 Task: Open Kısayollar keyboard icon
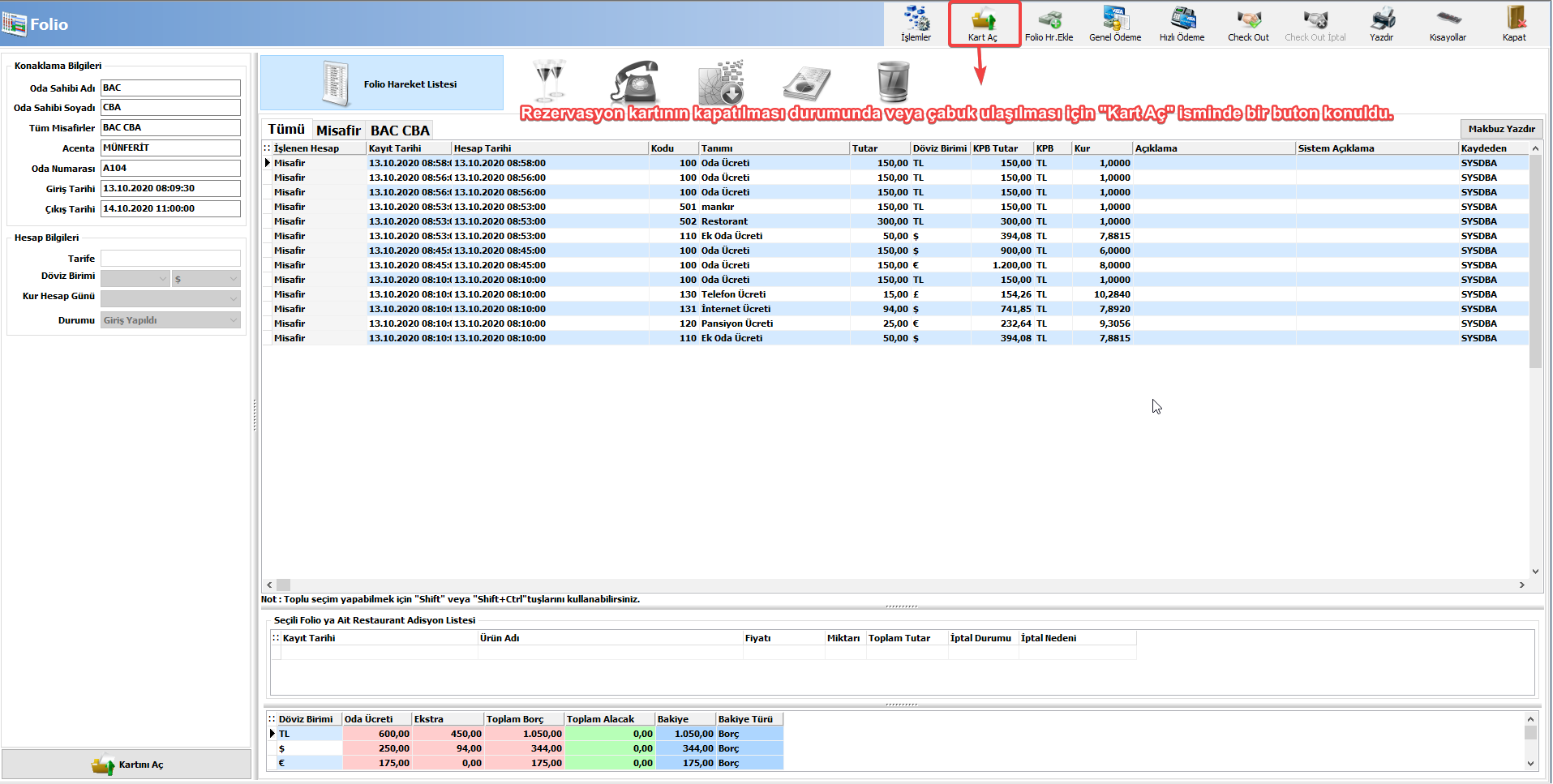pyautogui.click(x=1448, y=24)
